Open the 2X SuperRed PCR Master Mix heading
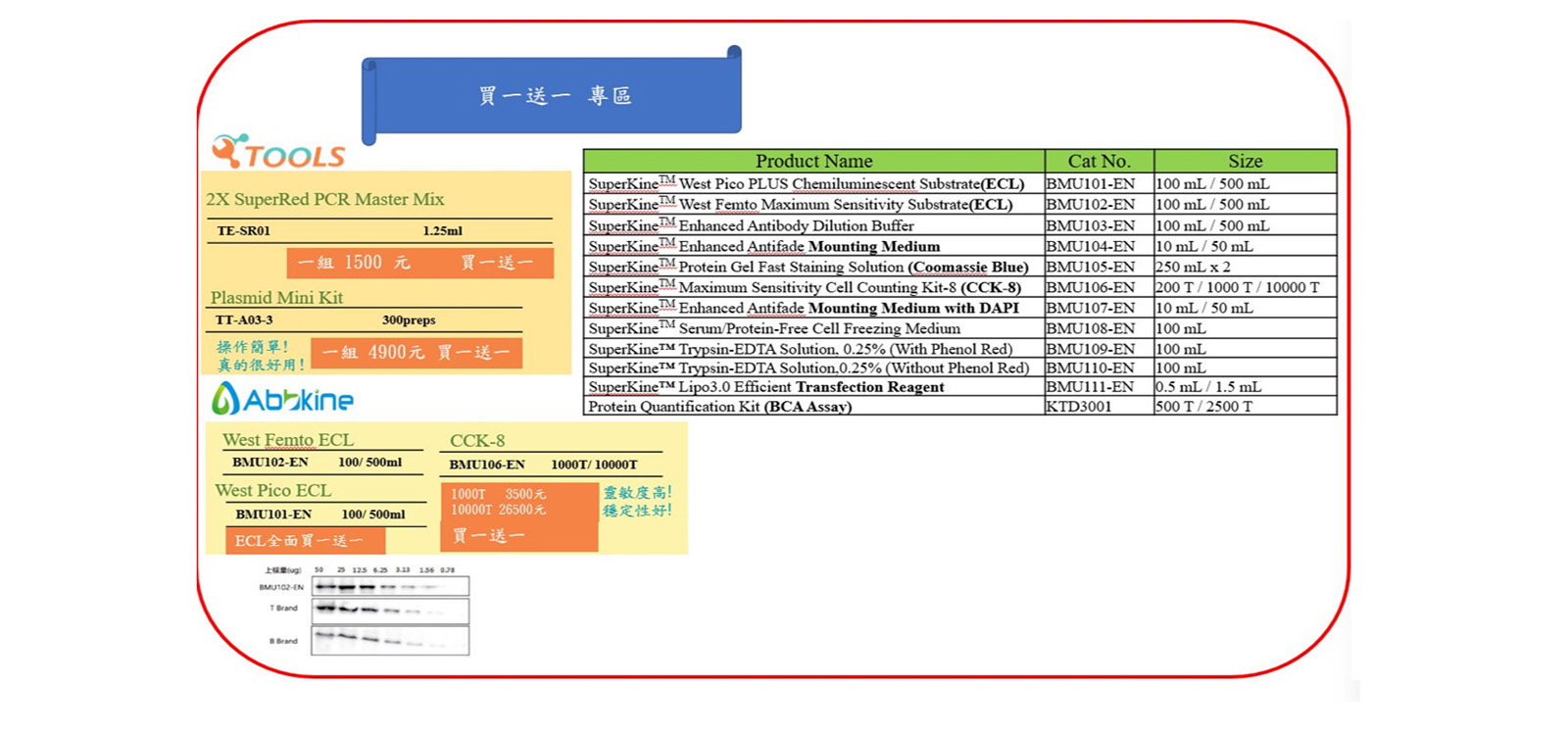This screenshot has width=1568, height=735. (325, 199)
